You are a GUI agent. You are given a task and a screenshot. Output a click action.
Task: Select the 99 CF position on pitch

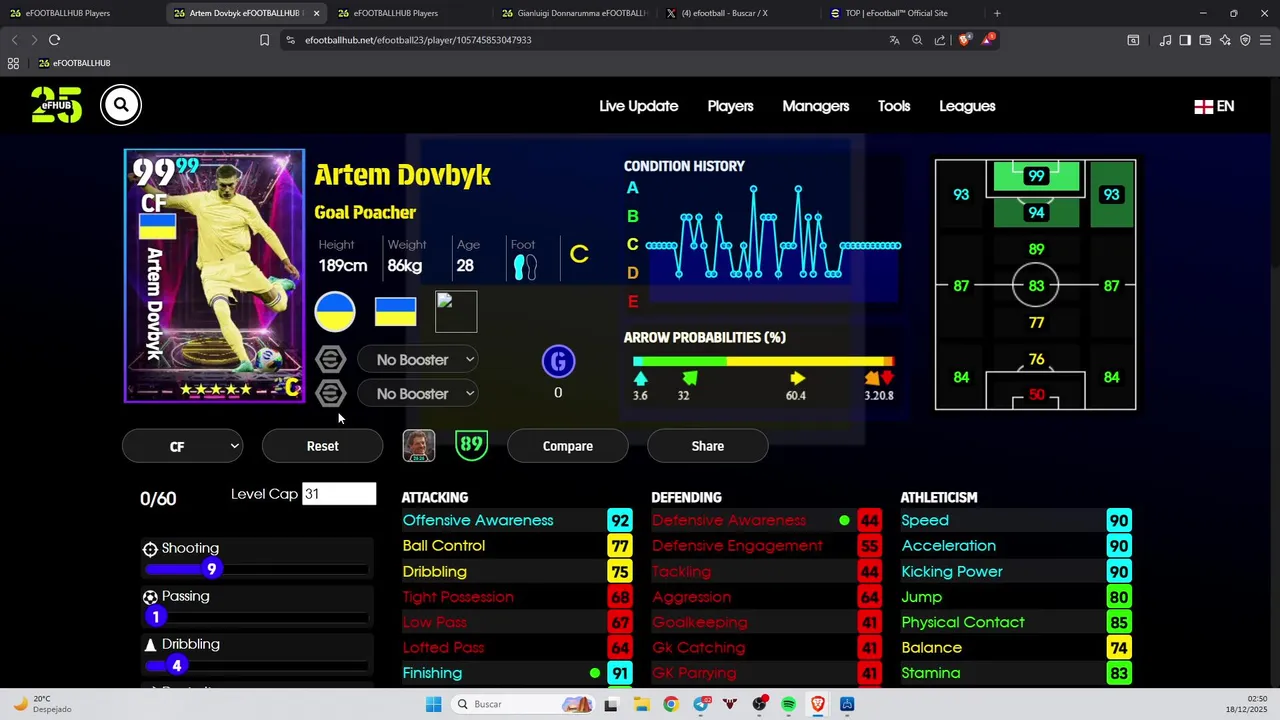(x=1036, y=176)
